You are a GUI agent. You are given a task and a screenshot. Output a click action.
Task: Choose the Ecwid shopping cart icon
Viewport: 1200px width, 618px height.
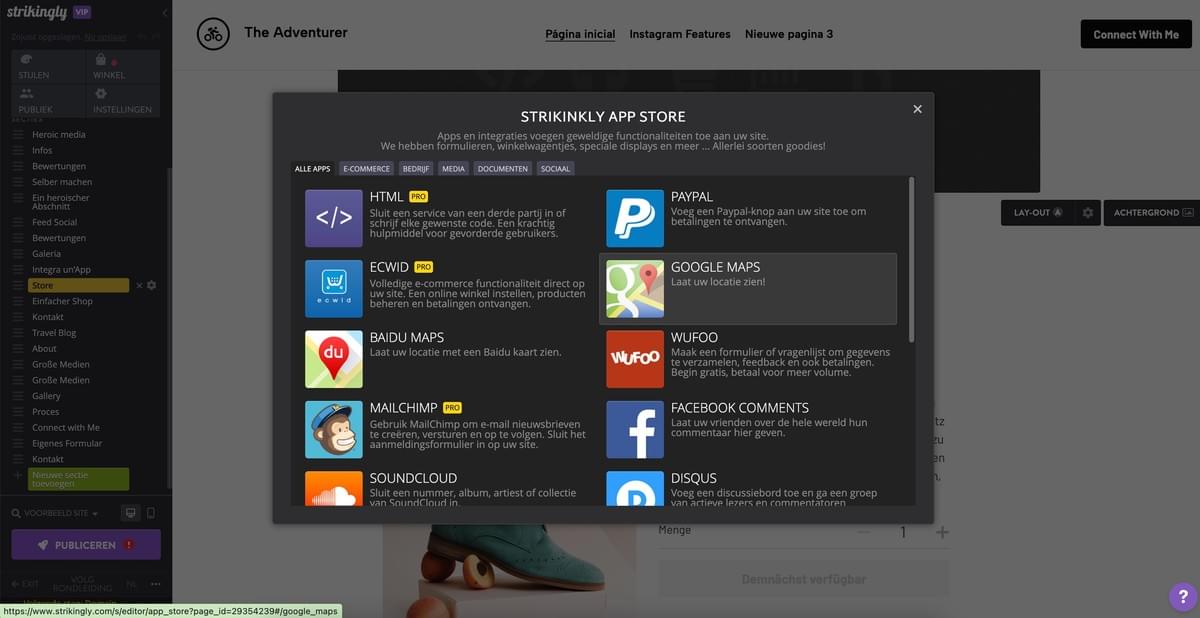pos(334,289)
